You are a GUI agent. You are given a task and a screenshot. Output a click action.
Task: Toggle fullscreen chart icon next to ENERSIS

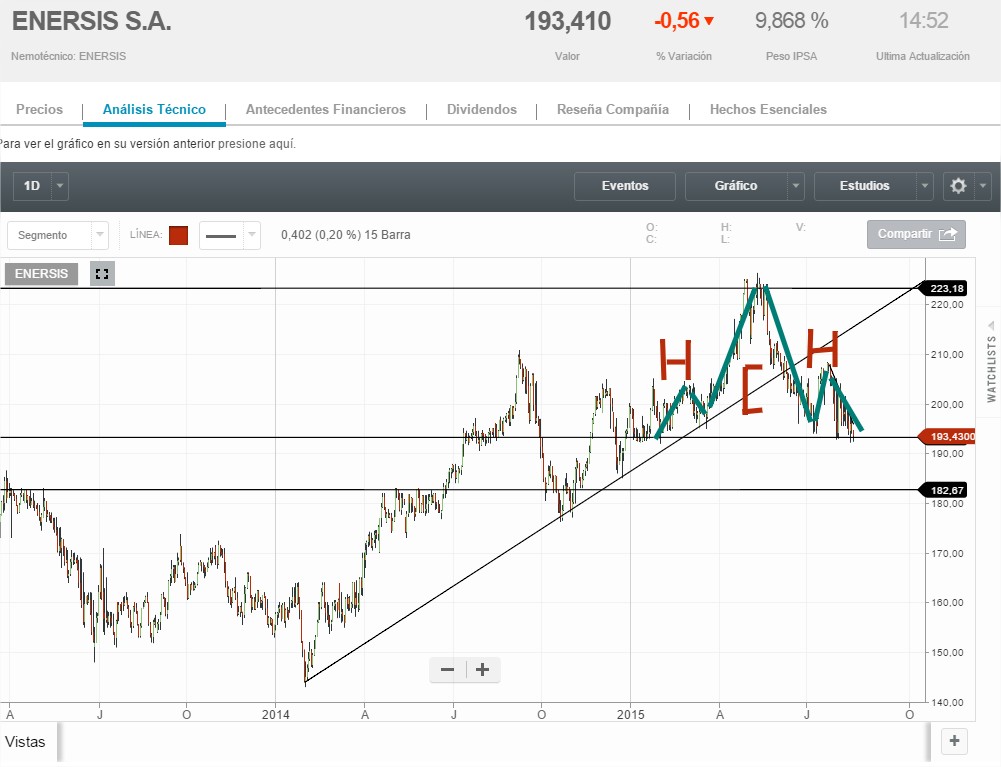tap(102, 274)
